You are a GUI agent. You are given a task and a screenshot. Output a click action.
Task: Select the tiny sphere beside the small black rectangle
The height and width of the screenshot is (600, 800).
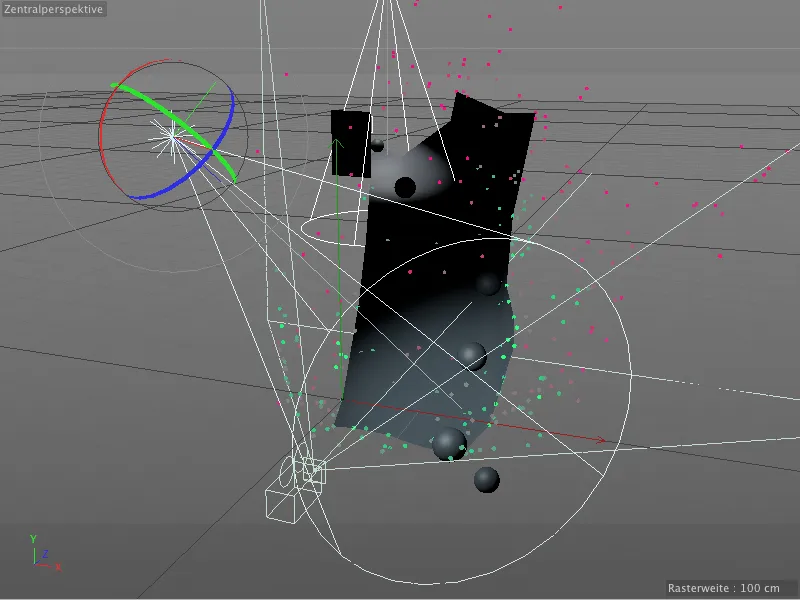[x=377, y=145]
